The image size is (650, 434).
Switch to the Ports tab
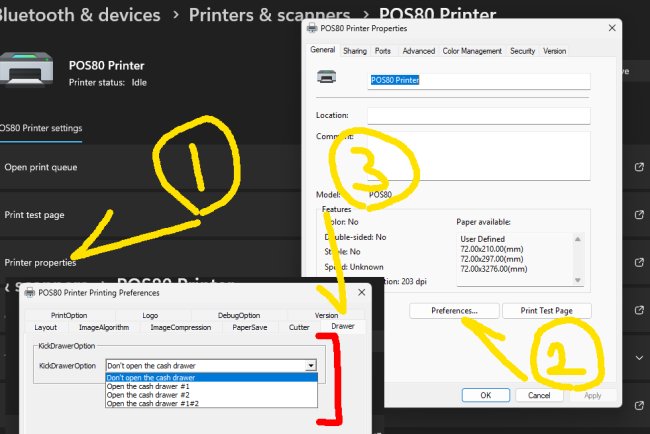pos(383,51)
